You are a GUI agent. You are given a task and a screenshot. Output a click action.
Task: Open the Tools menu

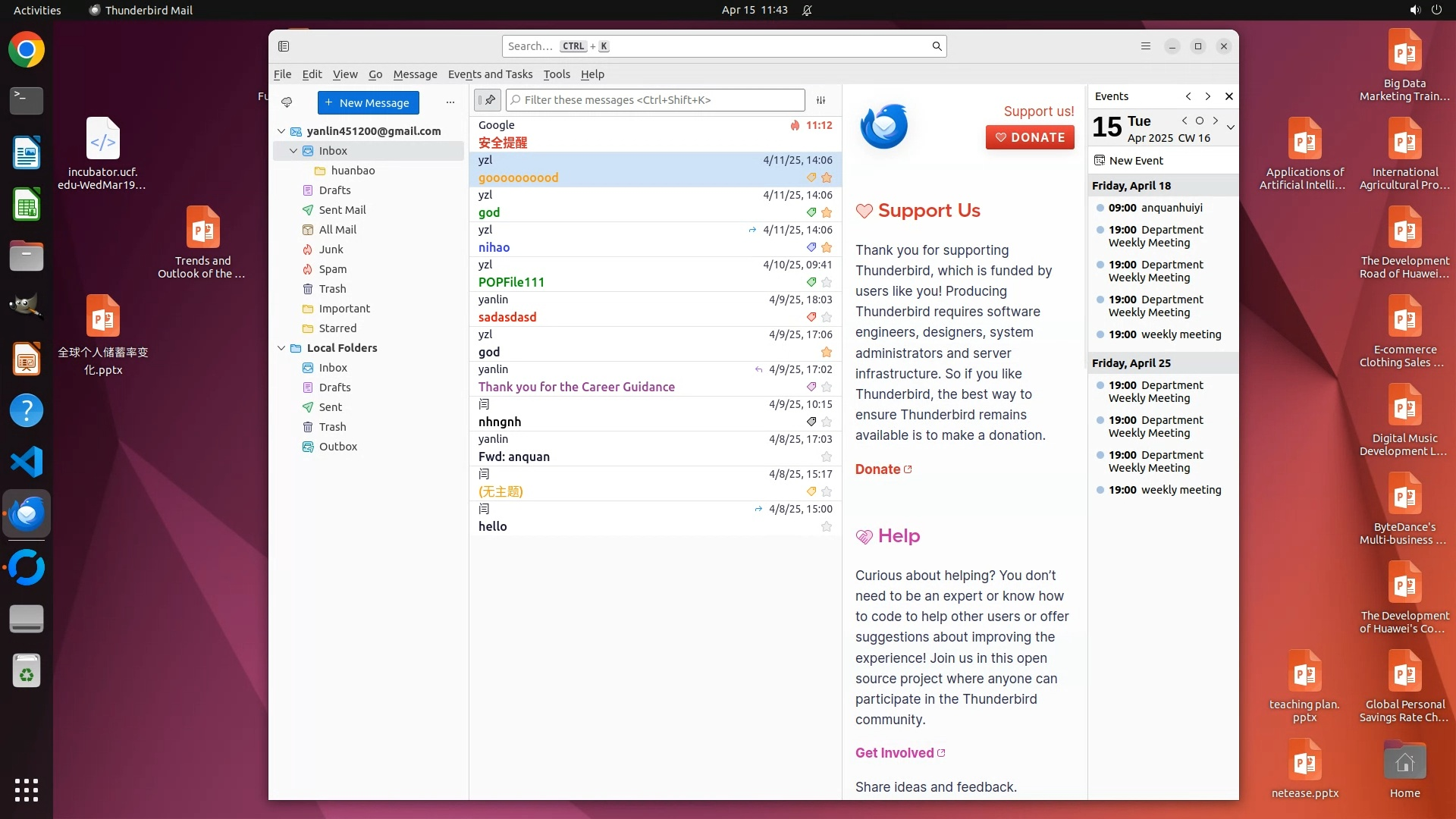[x=556, y=74]
